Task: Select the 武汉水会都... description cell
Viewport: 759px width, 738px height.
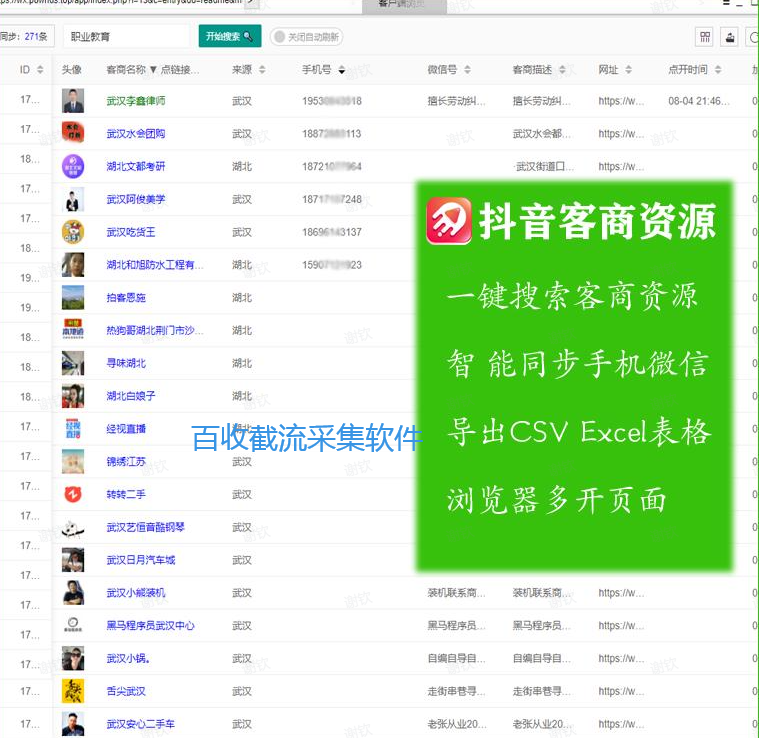Action: pyautogui.click(x=542, y=134)
